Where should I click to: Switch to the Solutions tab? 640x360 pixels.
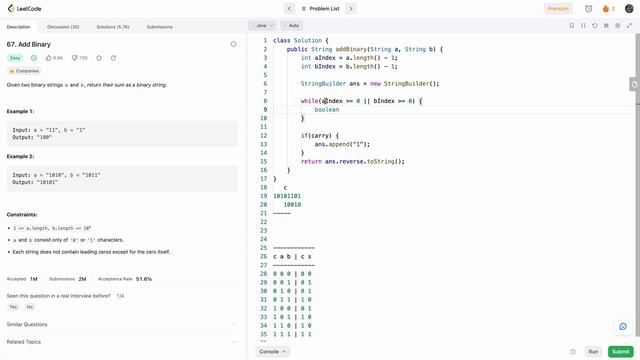pyautogui.click(x=113, y=27)
